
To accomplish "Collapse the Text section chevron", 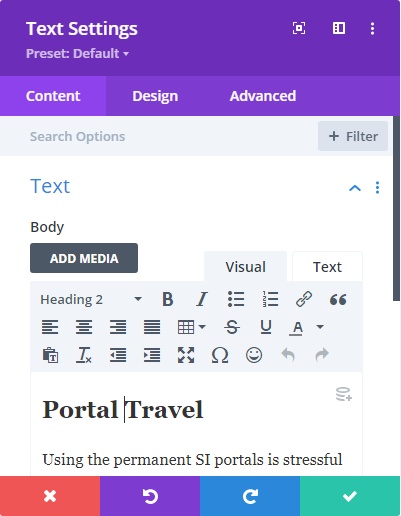I will point(355,188).
